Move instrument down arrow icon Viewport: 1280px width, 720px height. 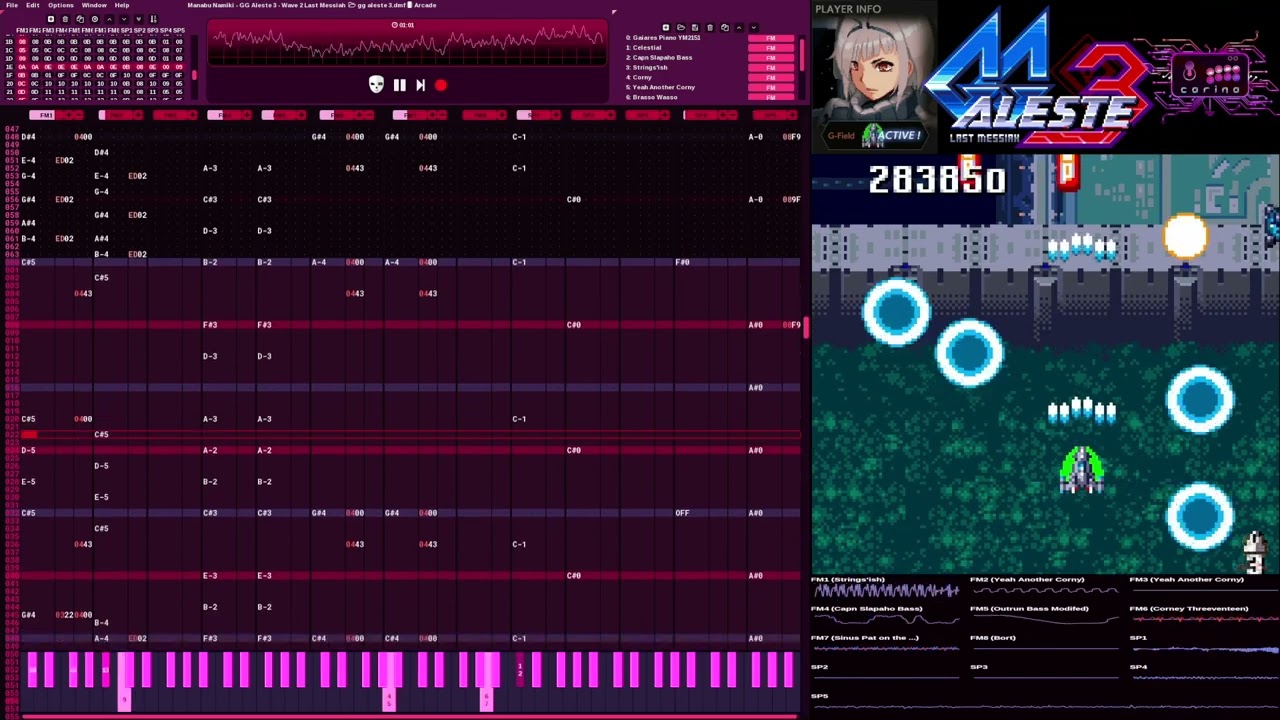tap(754, 27)
